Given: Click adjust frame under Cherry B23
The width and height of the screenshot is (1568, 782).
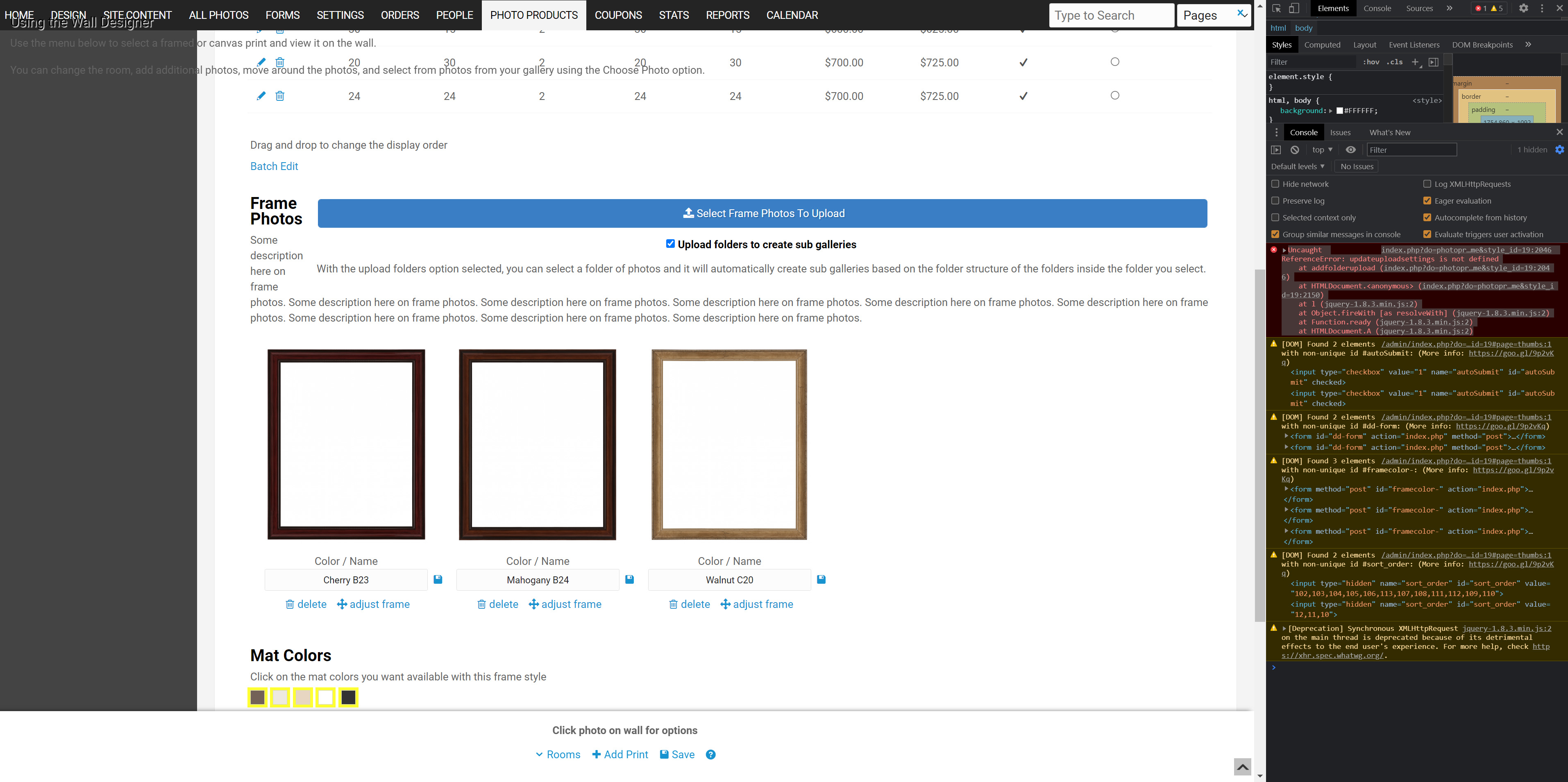Looking at the screenshot, I should click(373, 604).
